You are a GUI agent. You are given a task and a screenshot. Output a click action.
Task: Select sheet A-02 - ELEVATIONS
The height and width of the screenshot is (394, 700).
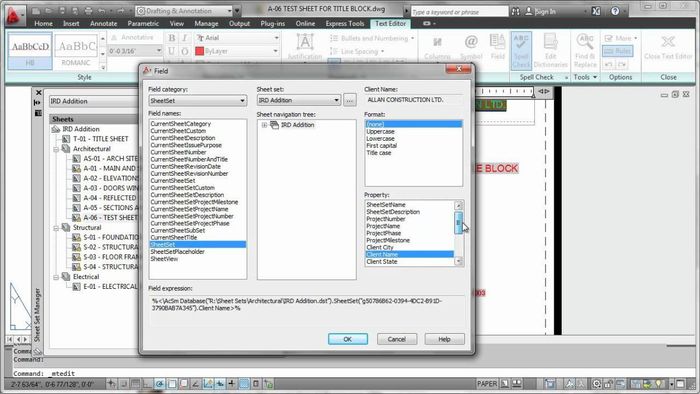pyautogui.click(x=111, y=178)
